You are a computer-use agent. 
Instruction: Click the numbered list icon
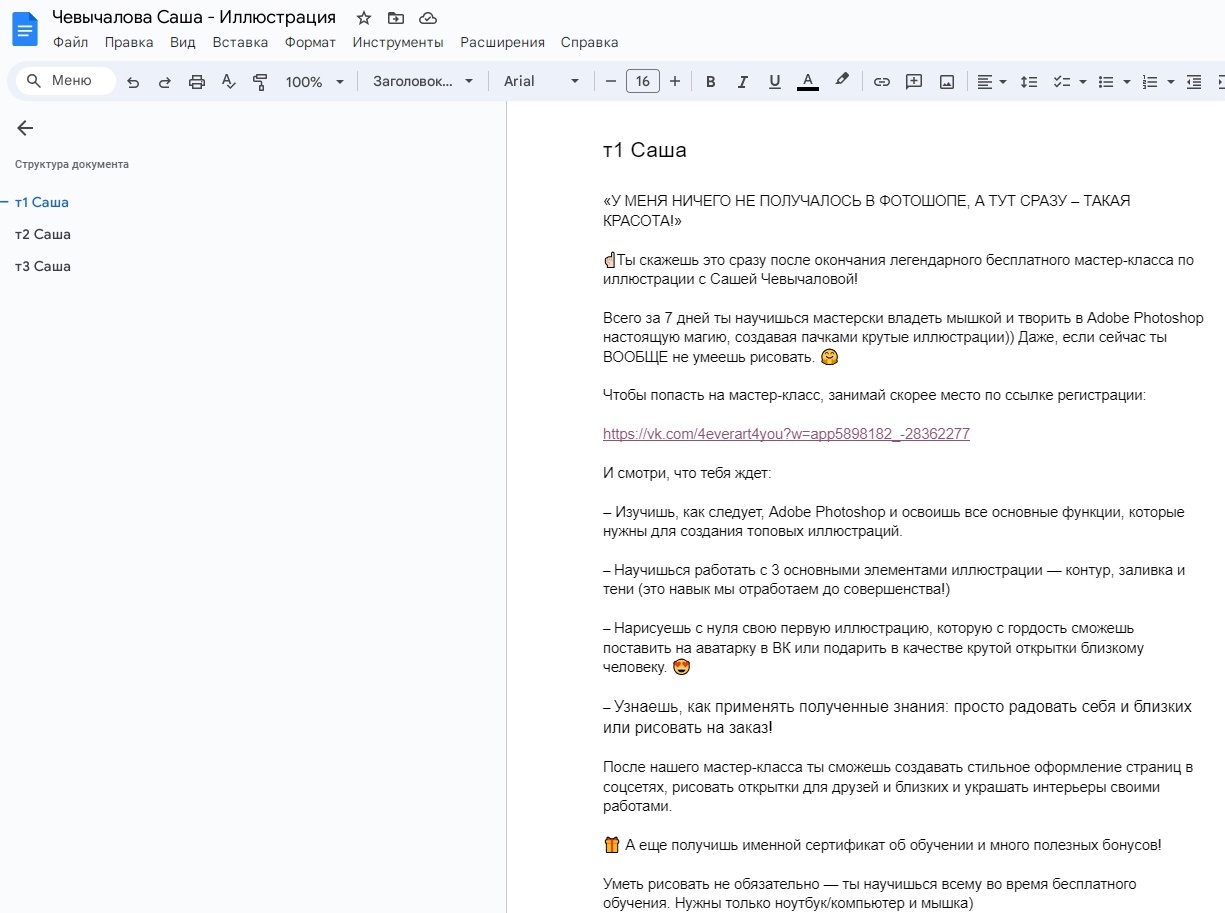pyautogui.click(x=1150, y=82)
